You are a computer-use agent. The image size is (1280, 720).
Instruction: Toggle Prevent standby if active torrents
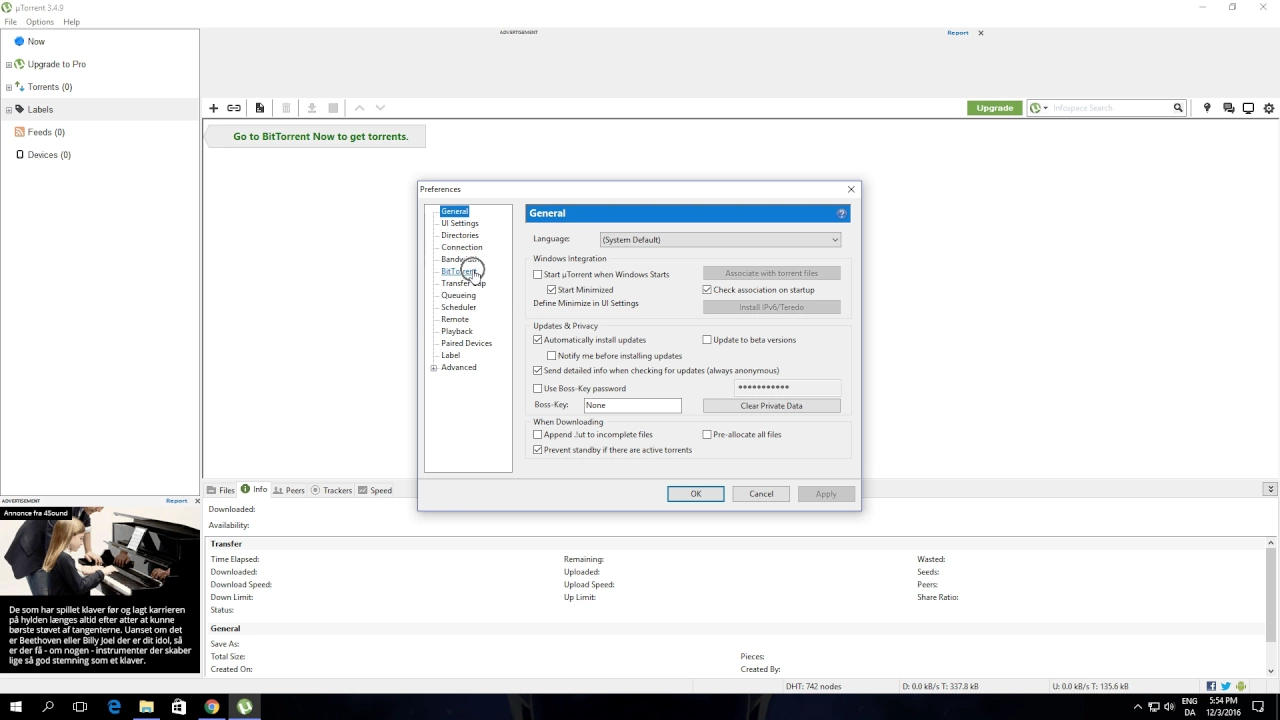(538, 450)
